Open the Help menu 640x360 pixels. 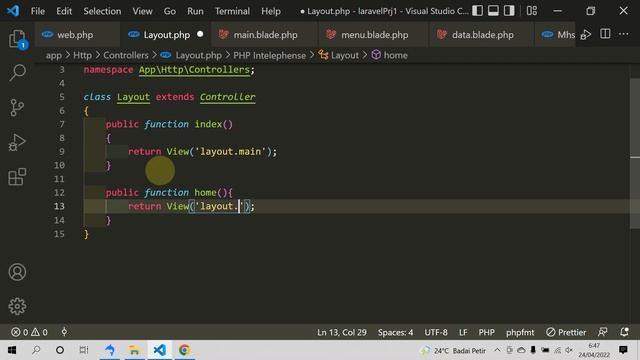coord(271,11)
